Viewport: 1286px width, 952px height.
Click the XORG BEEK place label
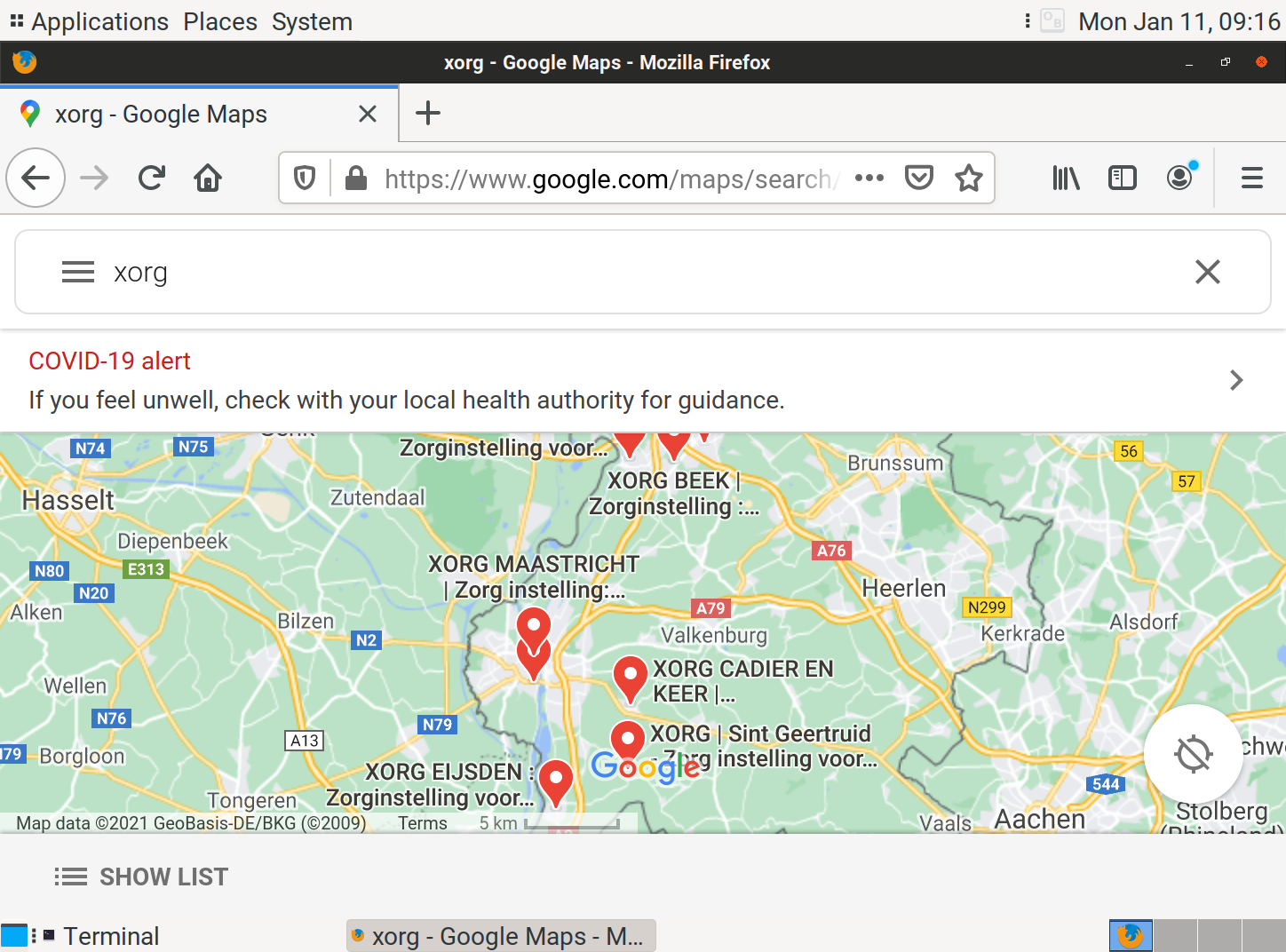674,493
